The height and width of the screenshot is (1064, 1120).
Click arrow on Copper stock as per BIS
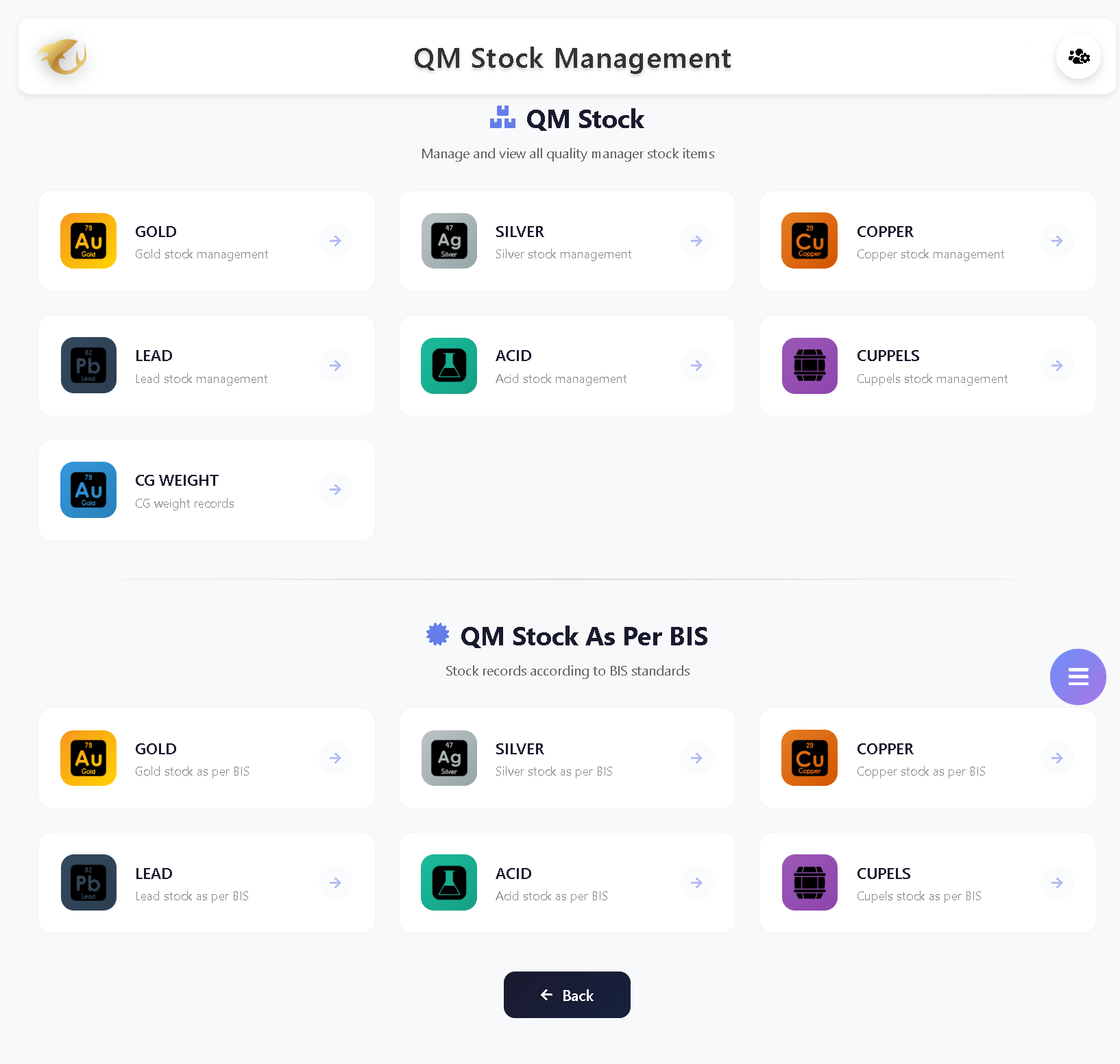(x=1057, y=758)
